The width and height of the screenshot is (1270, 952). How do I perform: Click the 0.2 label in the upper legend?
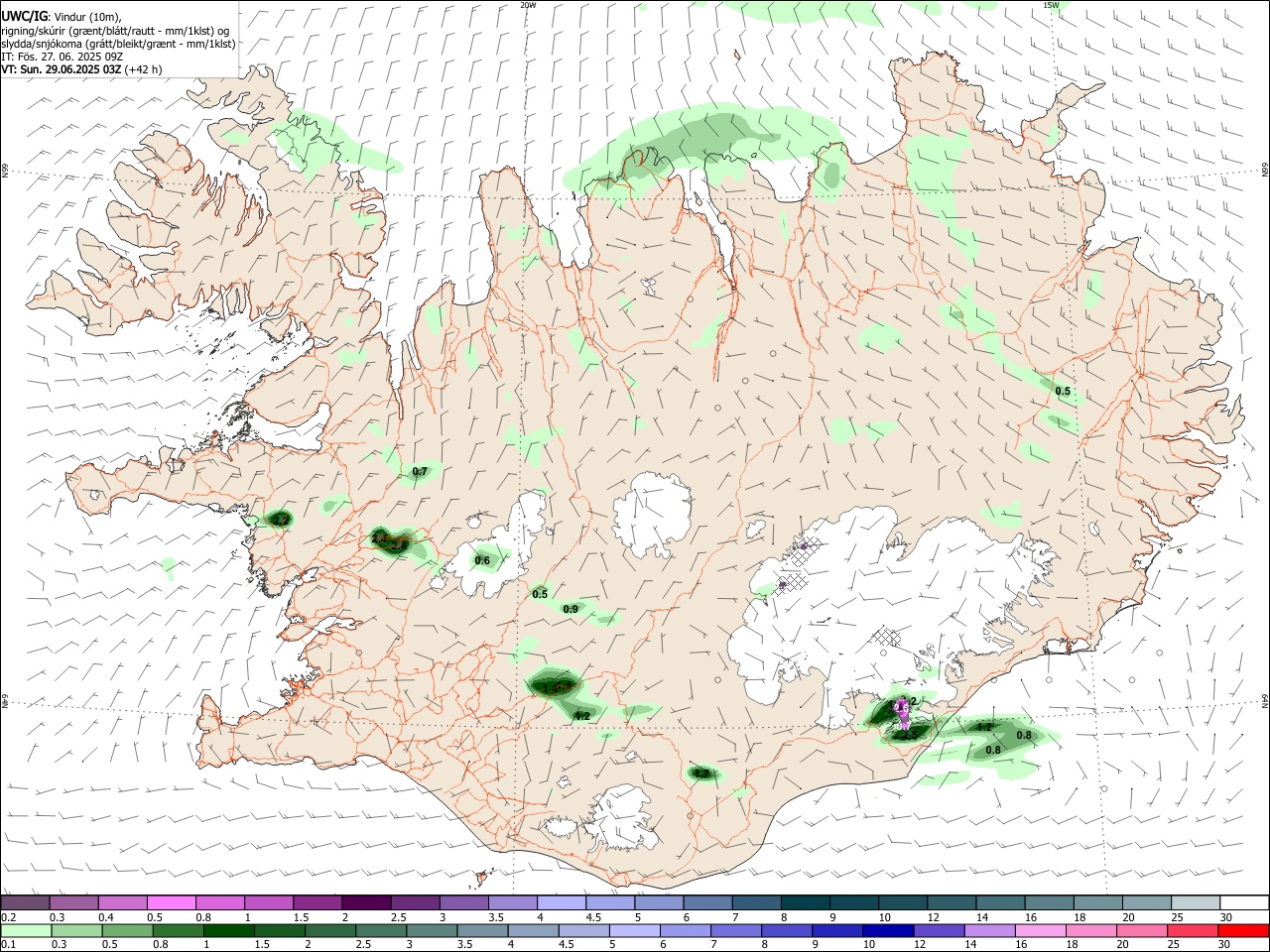[8, 917]
